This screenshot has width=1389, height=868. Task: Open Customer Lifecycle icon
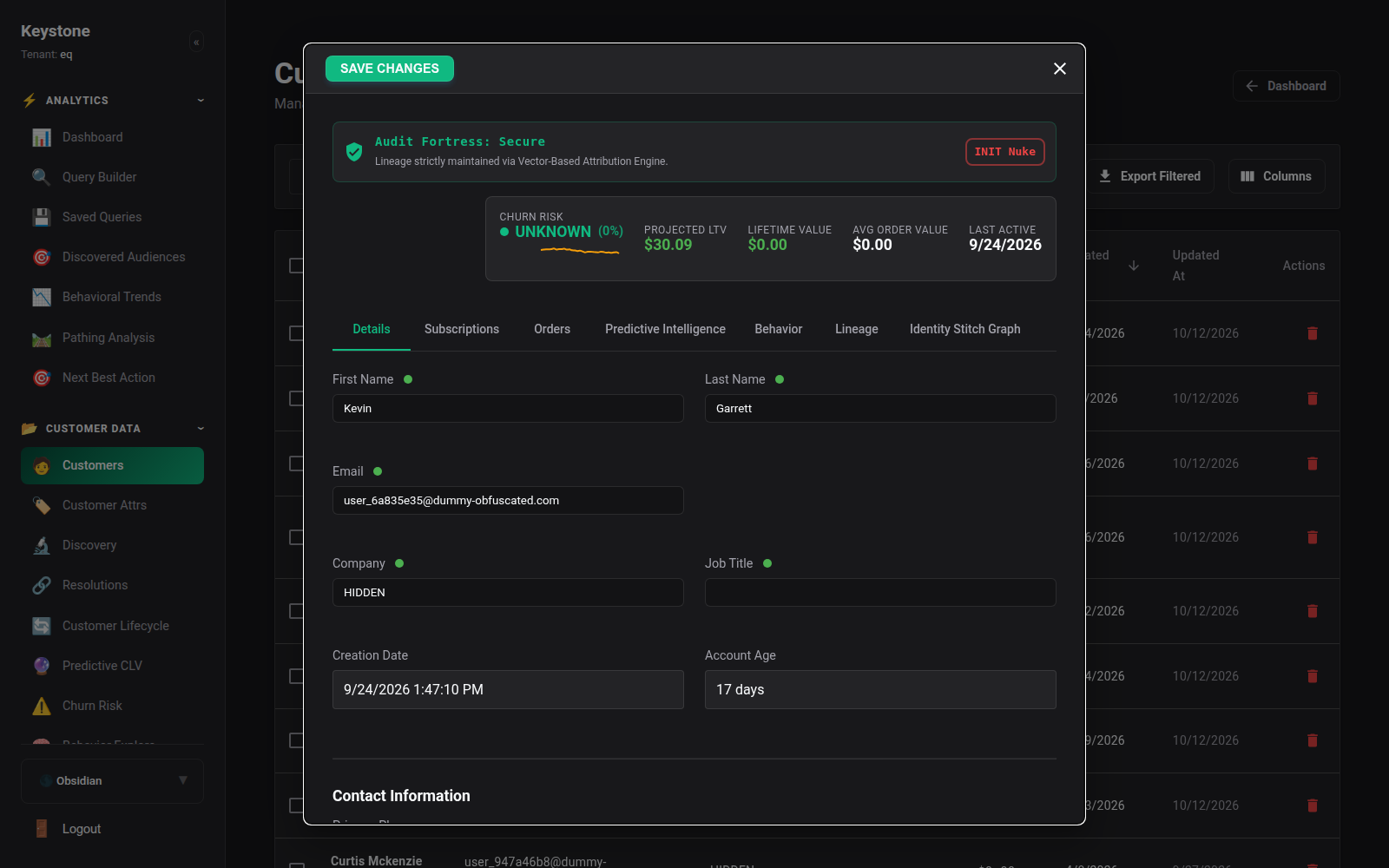pos(42,626)
